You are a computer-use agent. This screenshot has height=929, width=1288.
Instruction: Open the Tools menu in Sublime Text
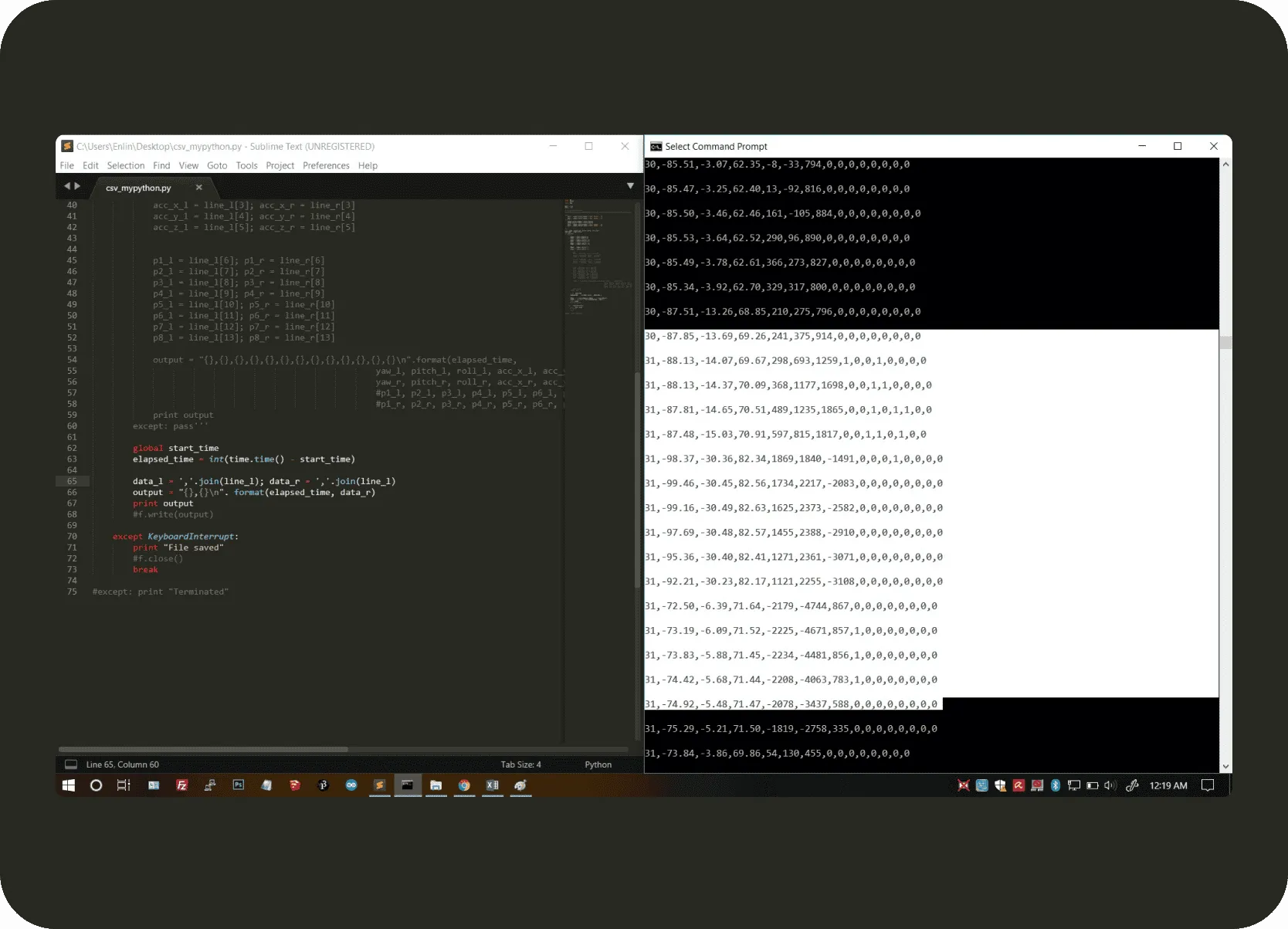[246, 165]
